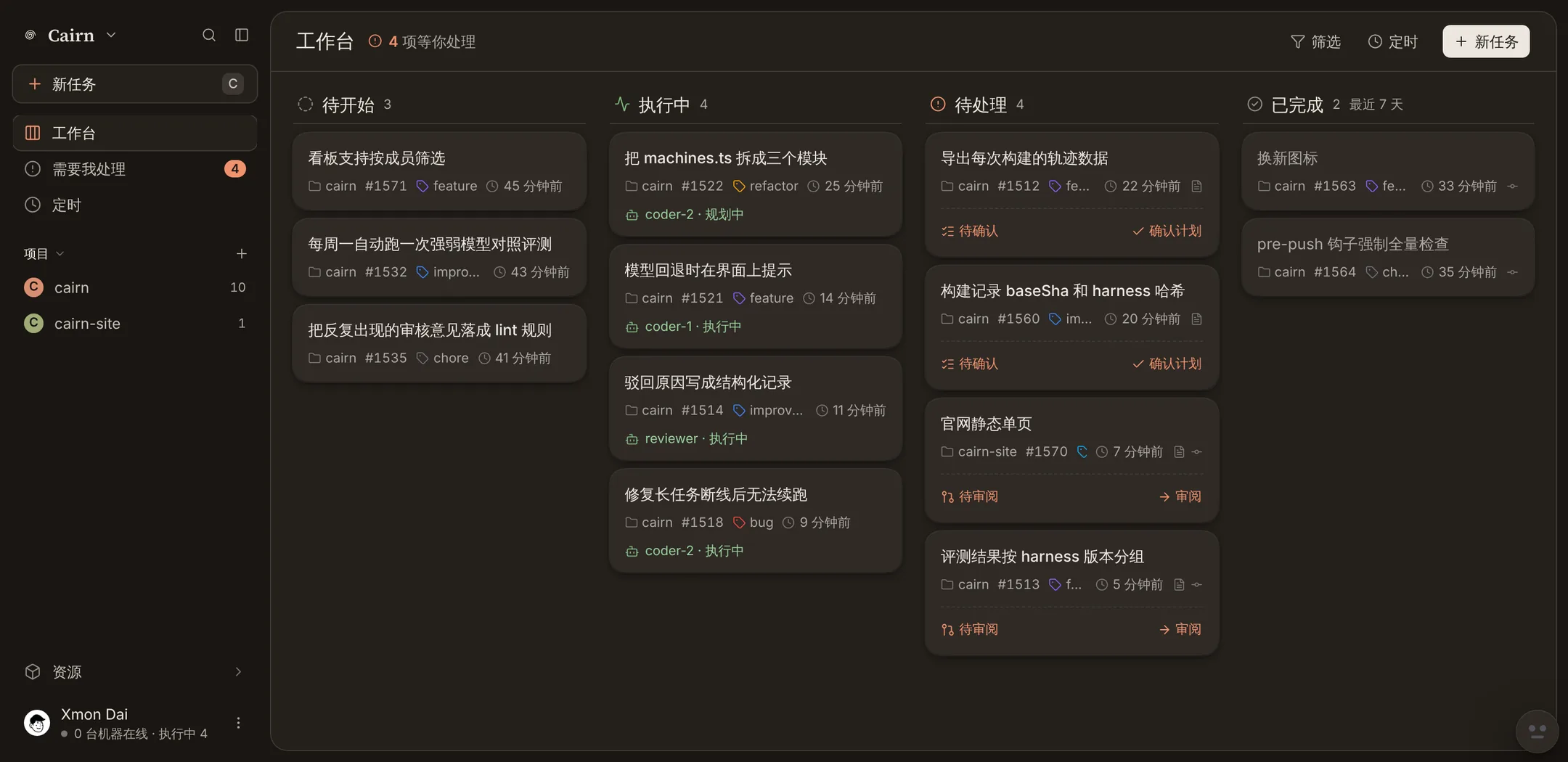Click 审阅 on 官网静态单页 card
The height and width of the screenshot is (762, 1568).
1180,496
